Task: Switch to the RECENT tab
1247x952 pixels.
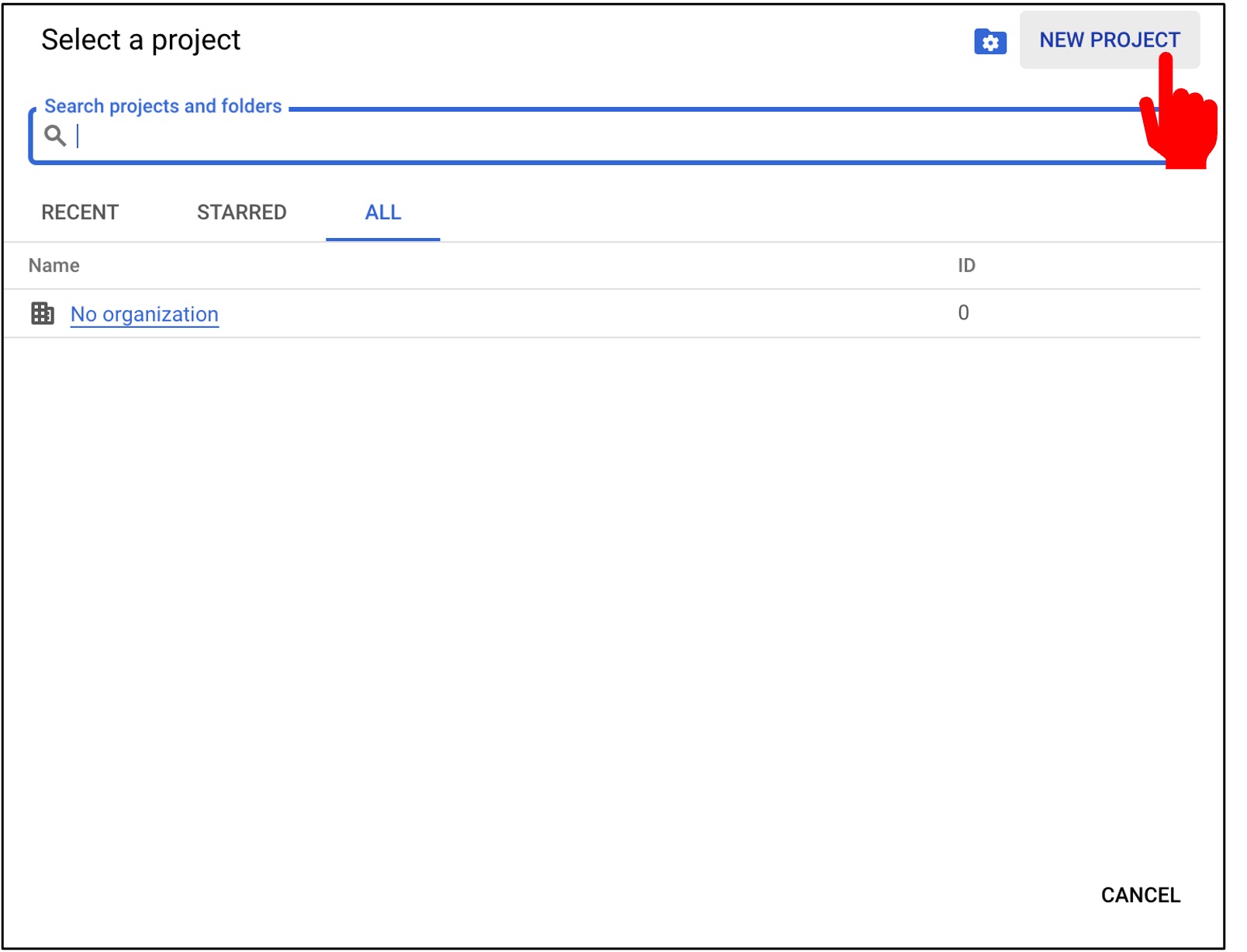Action: coord(80,212)
